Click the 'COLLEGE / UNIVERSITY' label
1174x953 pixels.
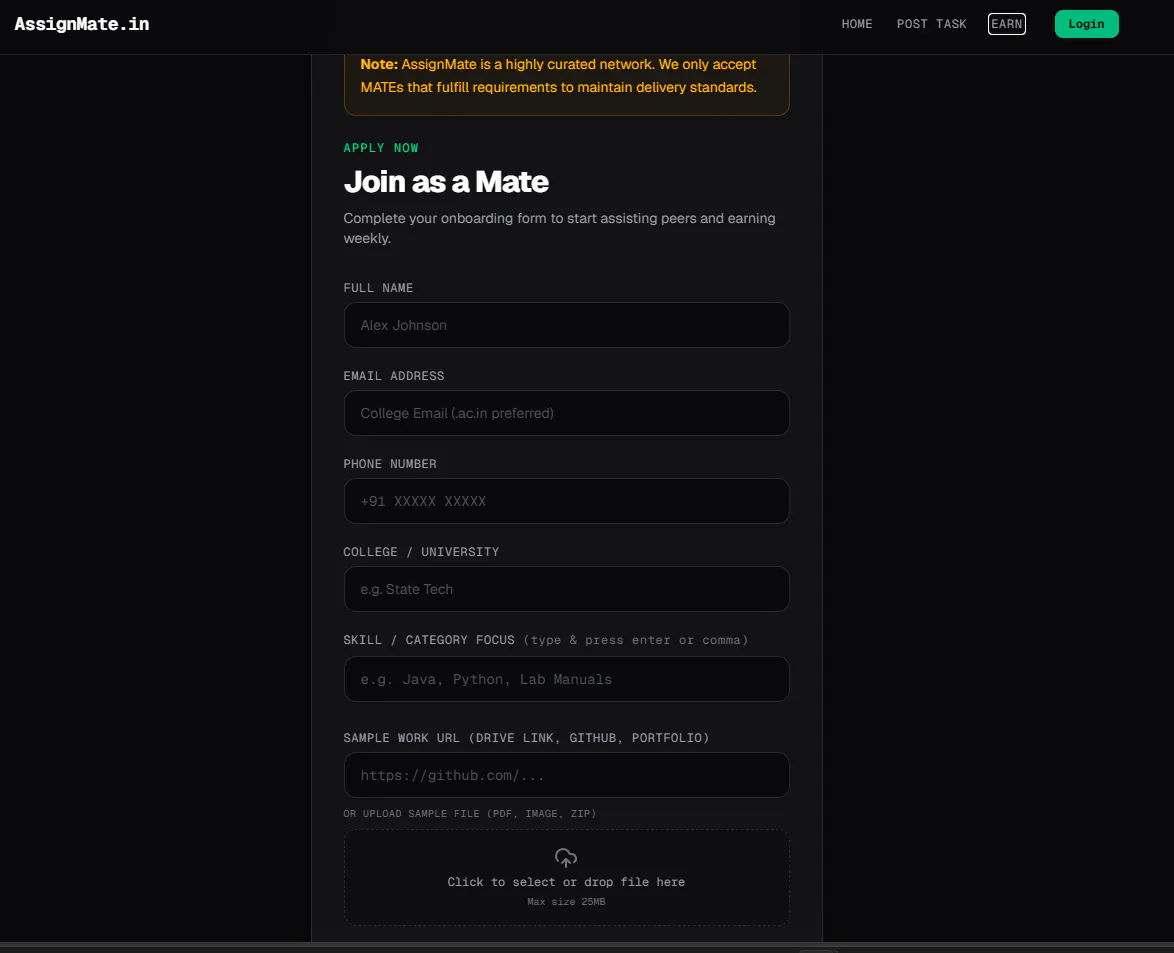pyautogui.click(x=421, y=552)
